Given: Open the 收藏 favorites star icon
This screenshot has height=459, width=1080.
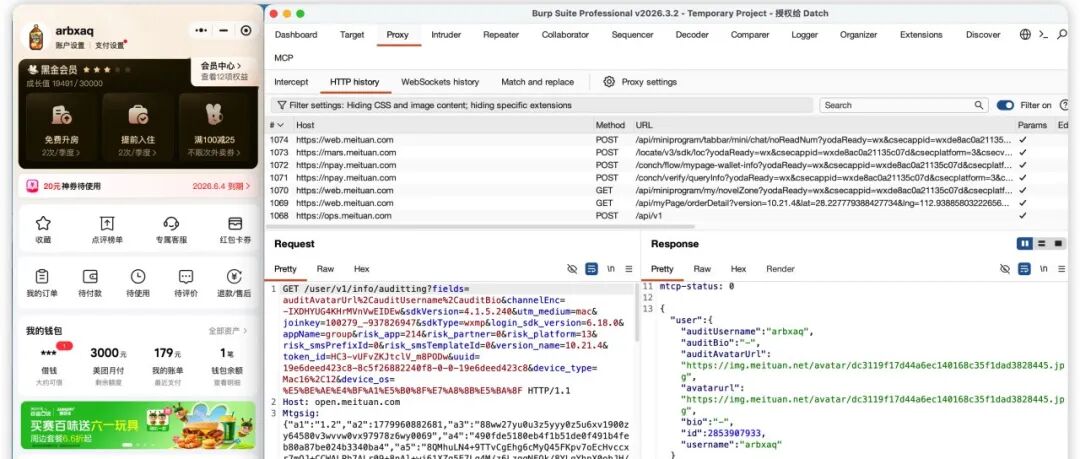Looking at the screenshot, I should point(43,223).
